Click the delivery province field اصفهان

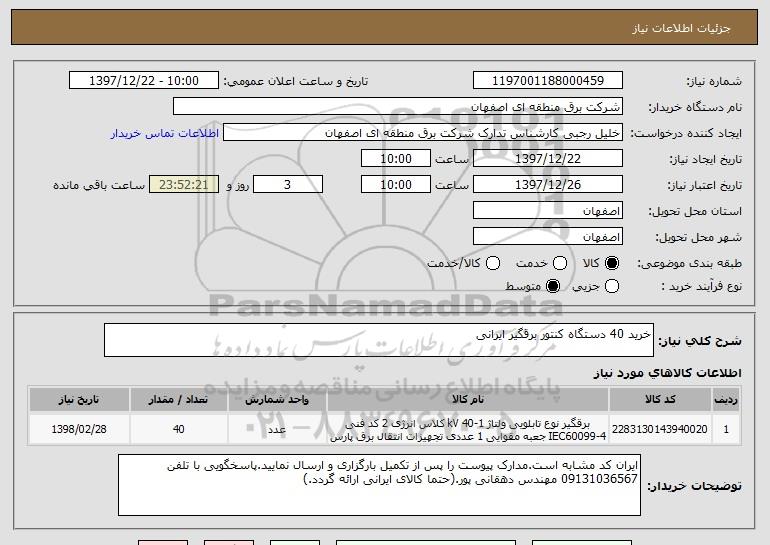[548, 211]
